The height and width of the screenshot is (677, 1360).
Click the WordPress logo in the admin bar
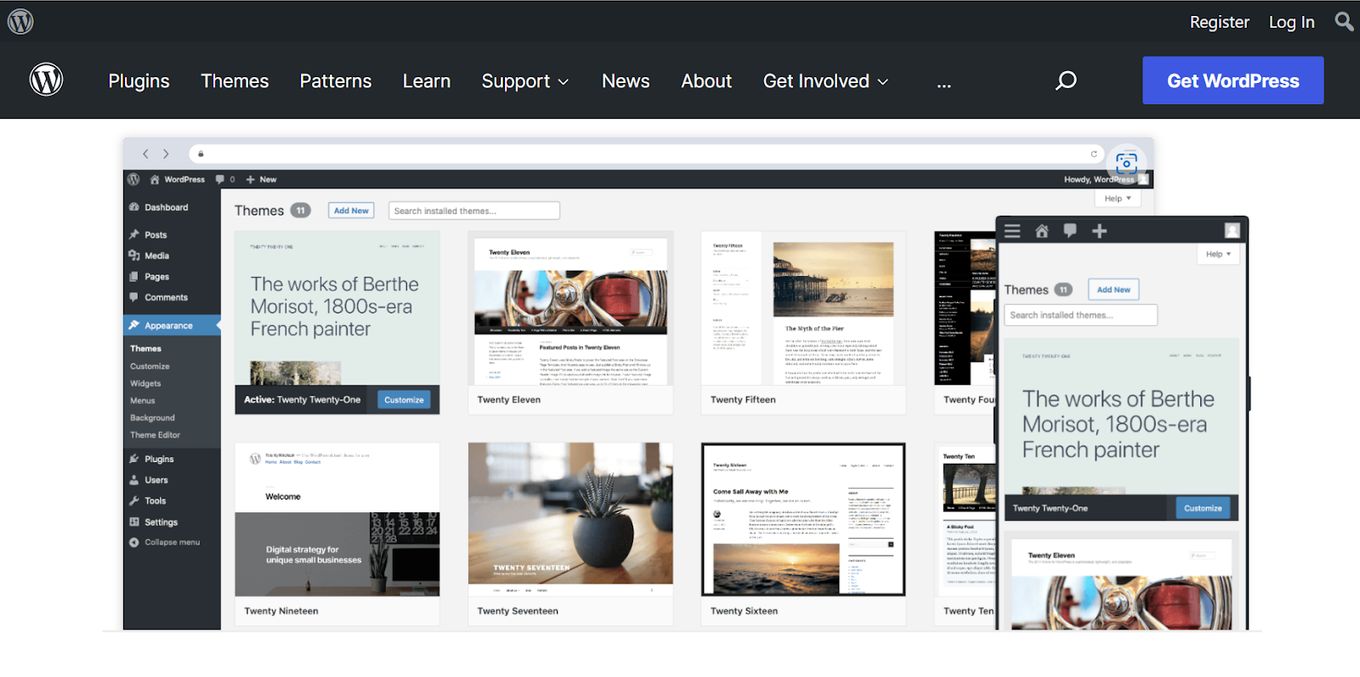coord(133,179)
